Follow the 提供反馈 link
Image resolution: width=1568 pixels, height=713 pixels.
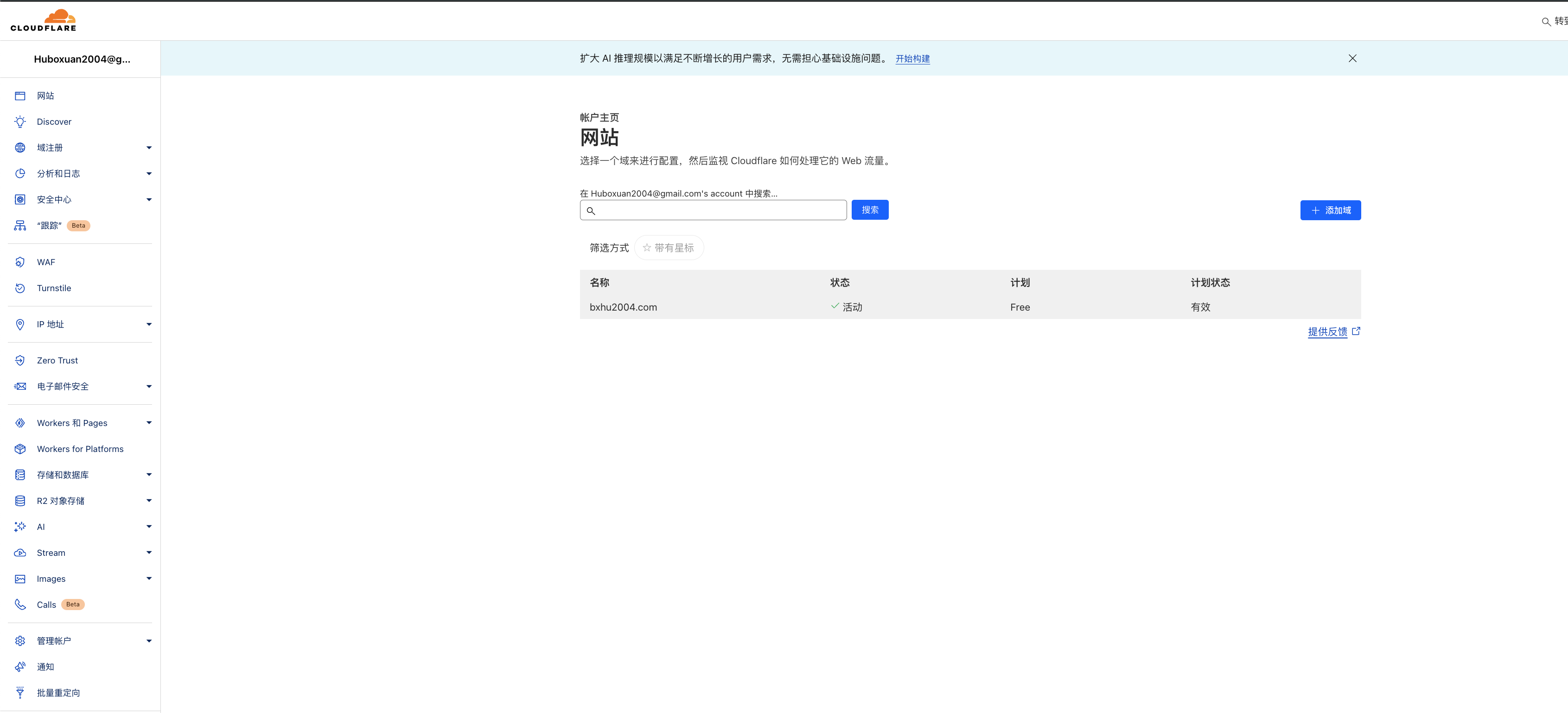(1328, 331)
